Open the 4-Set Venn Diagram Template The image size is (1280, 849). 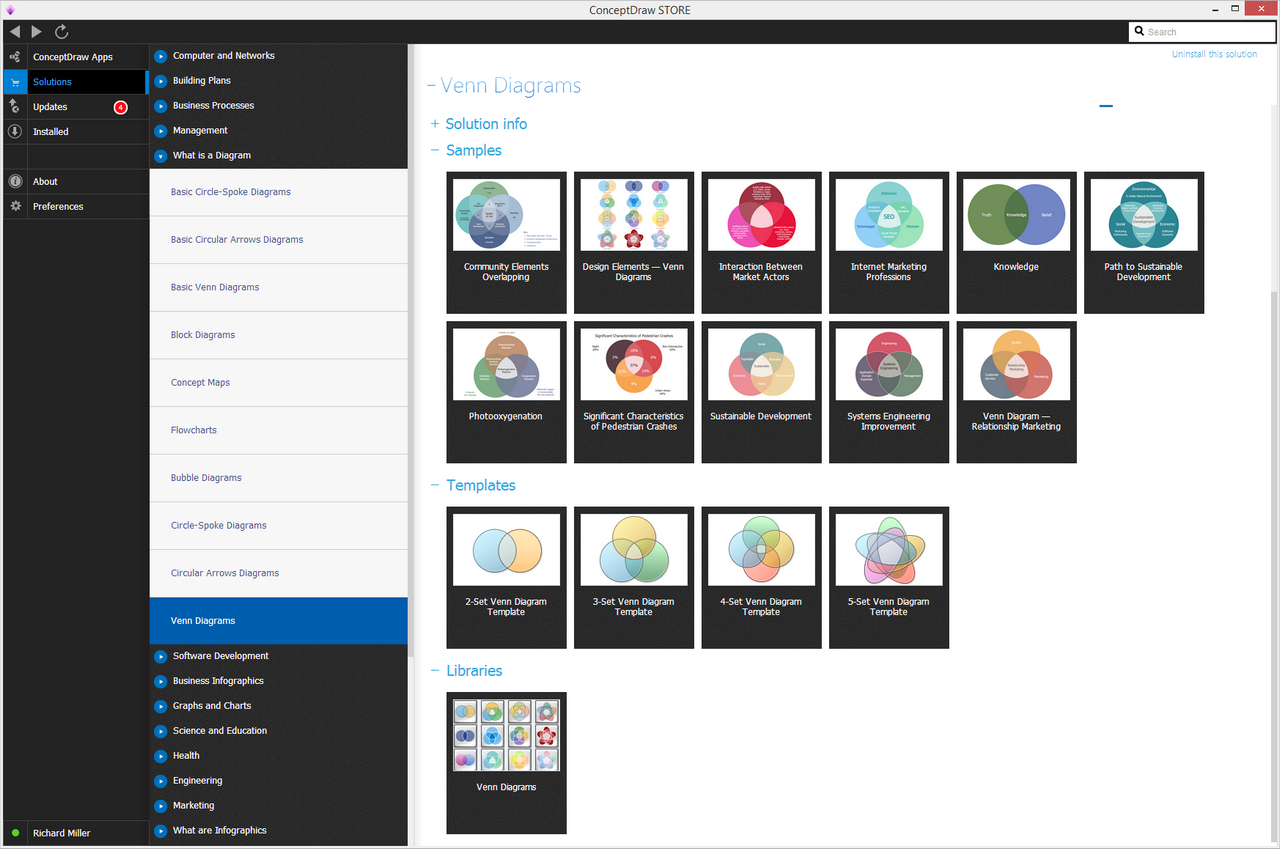click(x=761, y=578)
